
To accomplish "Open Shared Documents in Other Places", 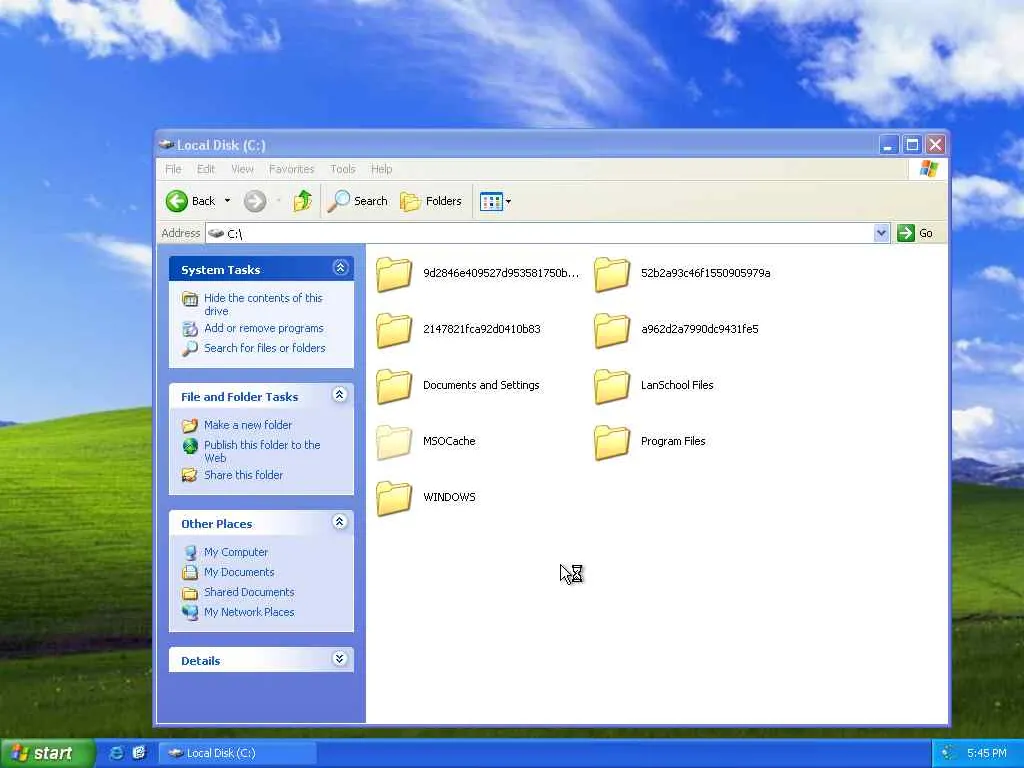I will click(x=249, y=592).
